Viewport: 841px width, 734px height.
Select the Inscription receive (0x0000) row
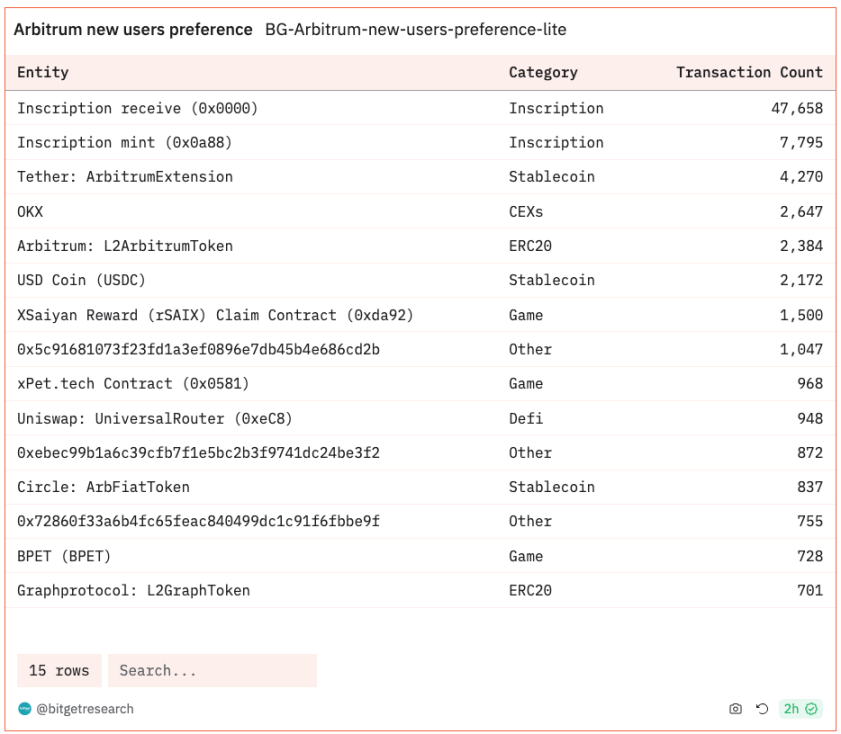(x=137, y=108)
